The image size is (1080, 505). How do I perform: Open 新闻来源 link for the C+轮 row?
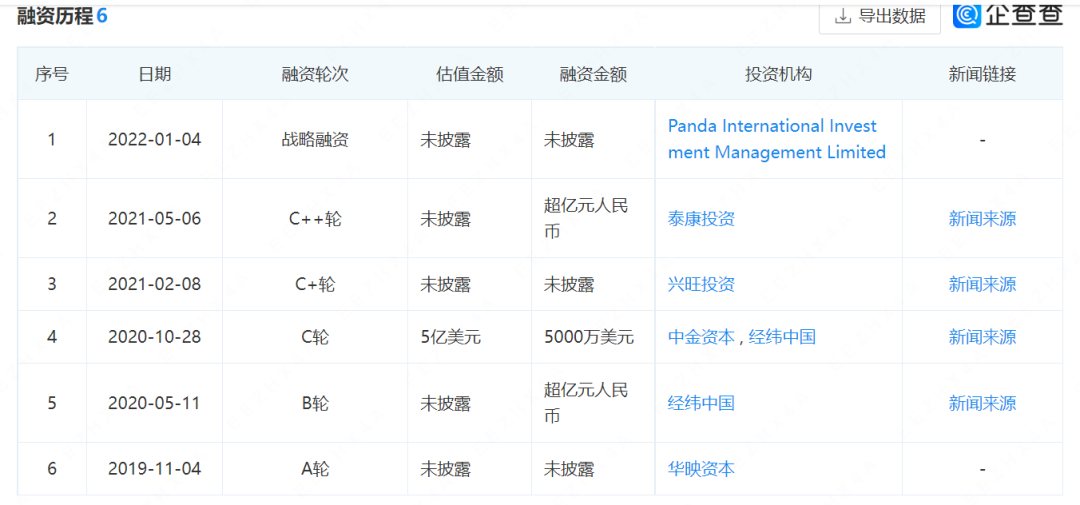[982, 285]
